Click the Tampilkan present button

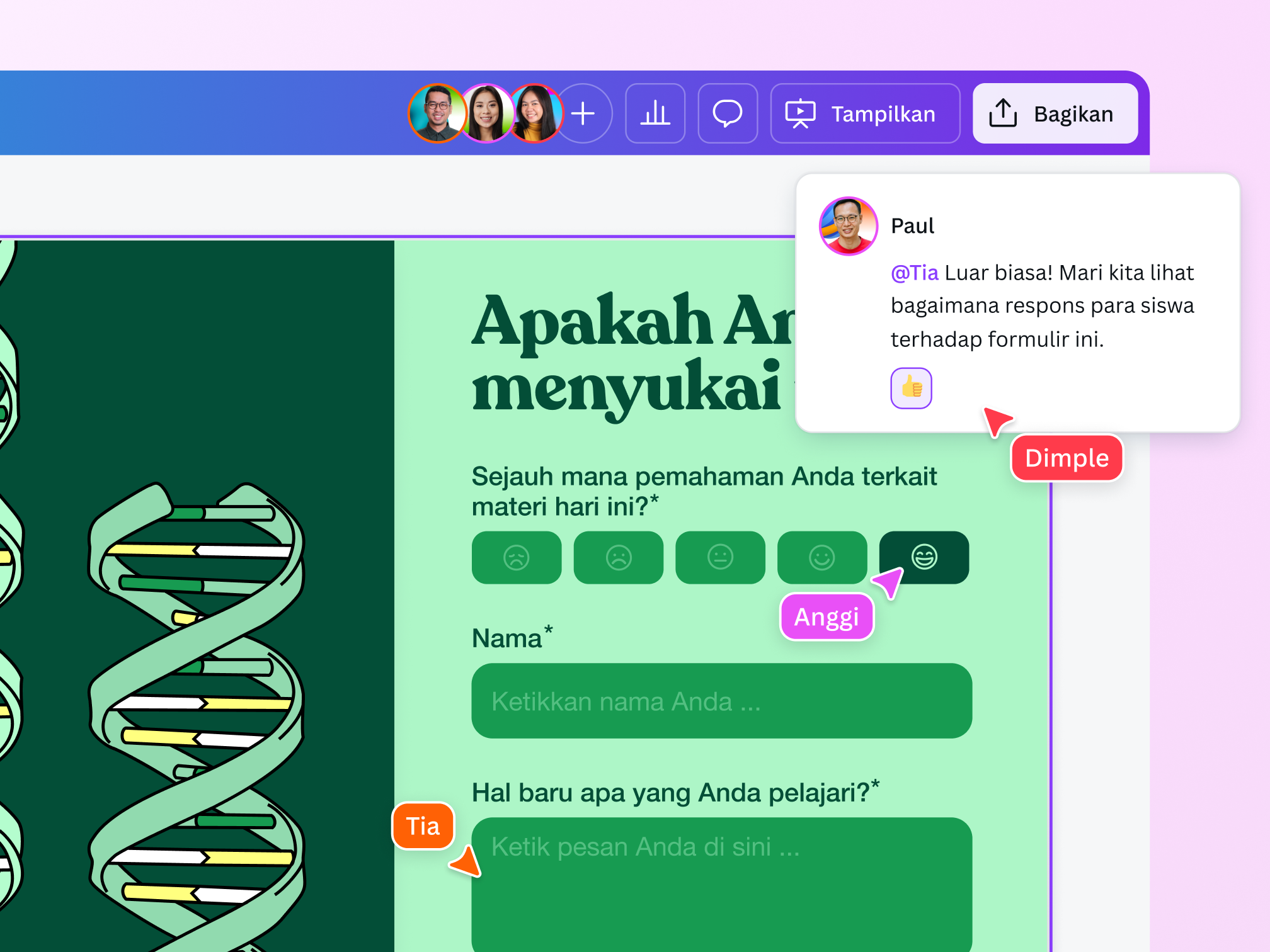point(865,113)
